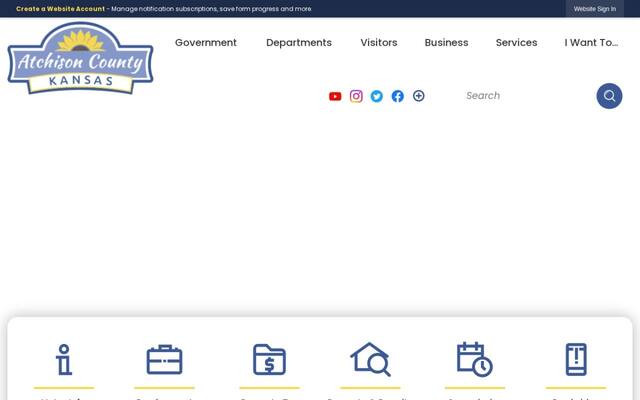Open the Departments menu
Screen dimensions: 640x400
click(299, 42)
